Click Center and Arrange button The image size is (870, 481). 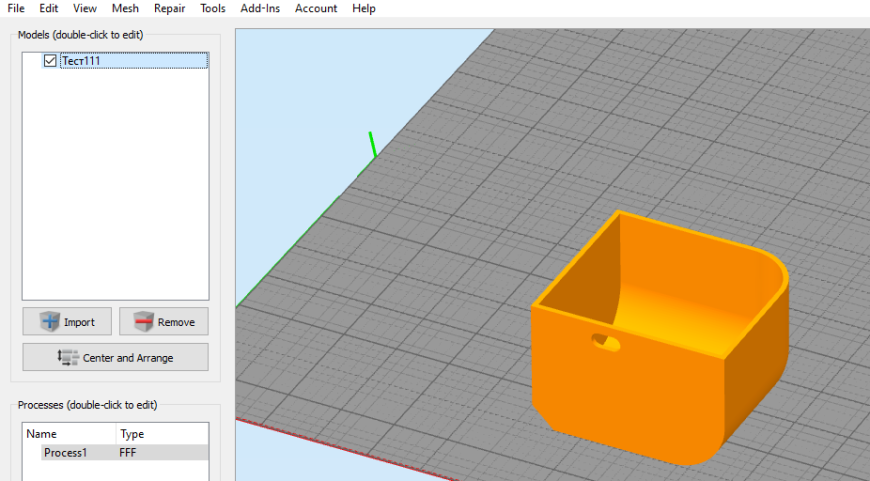pos(115,357)
